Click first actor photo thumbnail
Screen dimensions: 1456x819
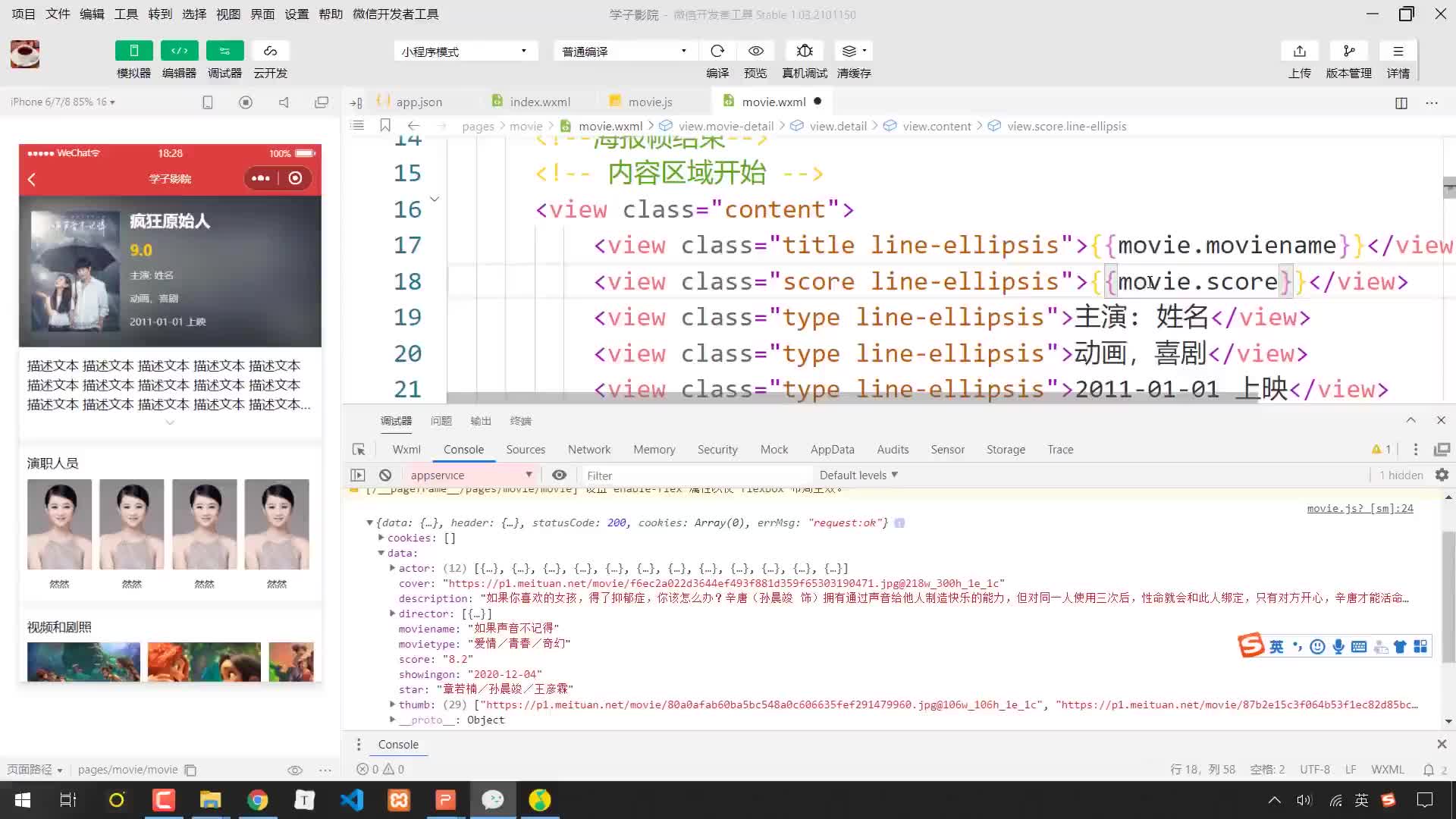[59, 524]
